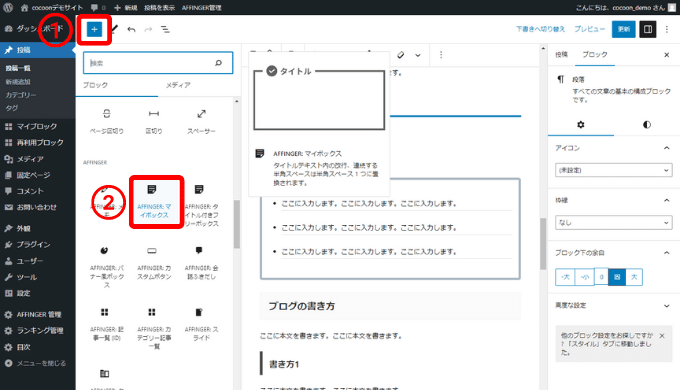Collapse the アイコン panel section
The height and width of the screenshot is (390, 680).
[667, 148]
